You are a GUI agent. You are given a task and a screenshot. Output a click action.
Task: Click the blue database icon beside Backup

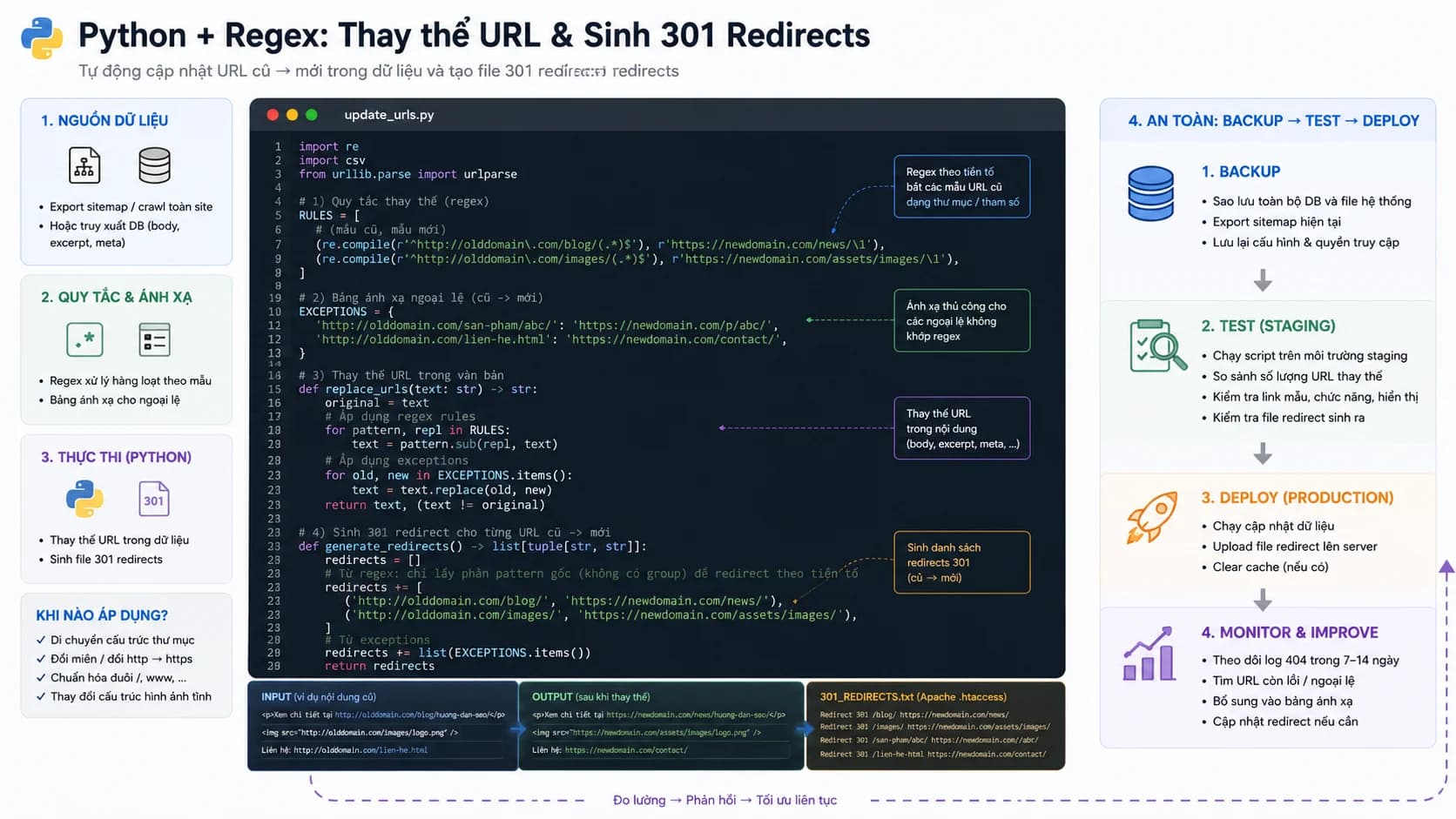pyautogui.click(x=1150, y=193)
